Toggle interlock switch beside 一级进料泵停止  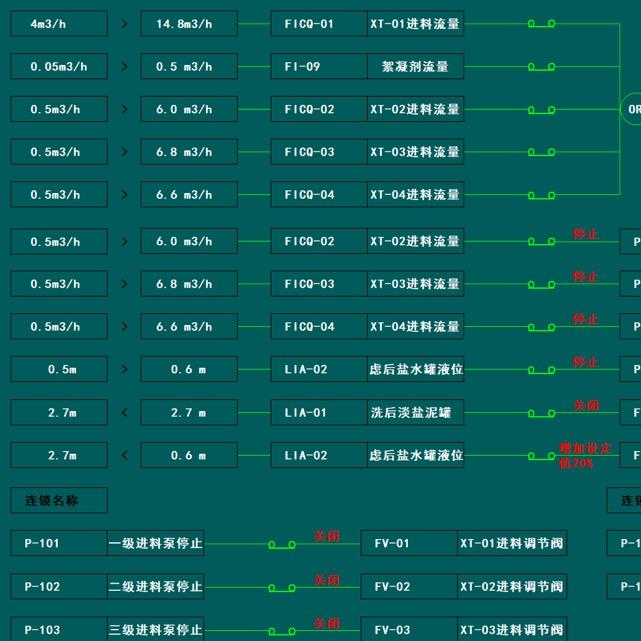coord(282,545)
